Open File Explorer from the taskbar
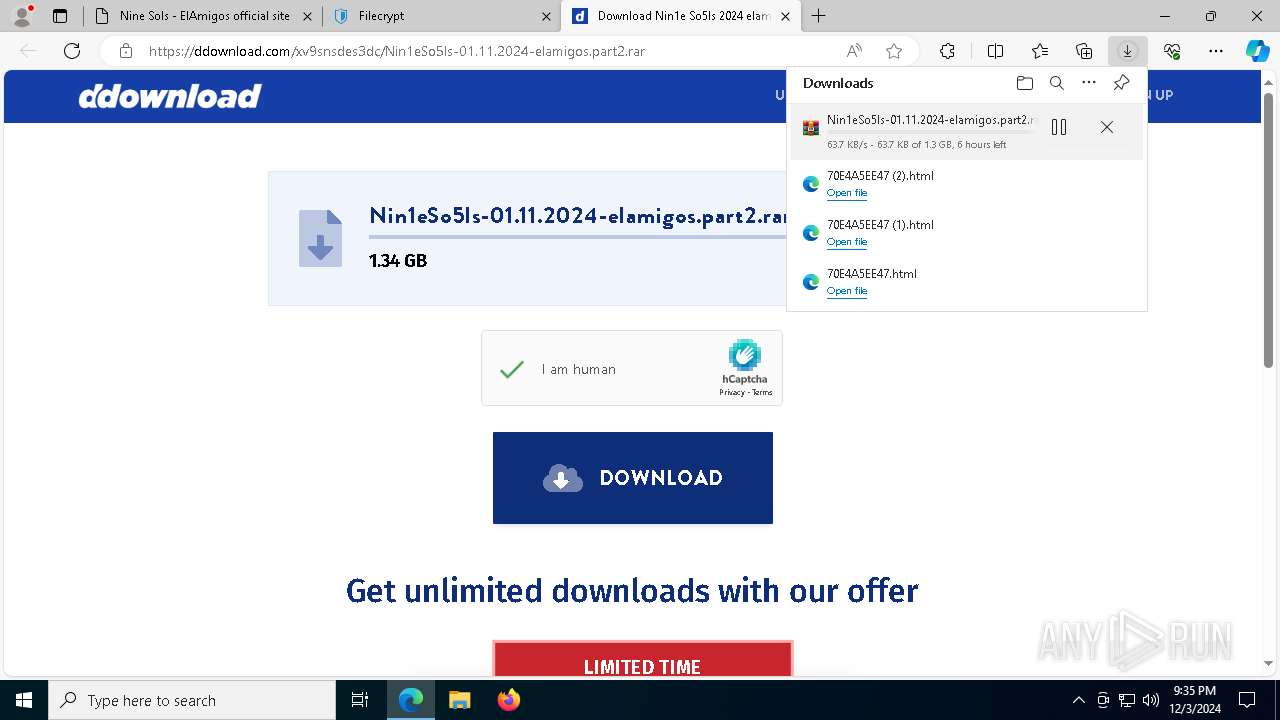Screen dimensions: 1280x720 (x=459, y=700)
